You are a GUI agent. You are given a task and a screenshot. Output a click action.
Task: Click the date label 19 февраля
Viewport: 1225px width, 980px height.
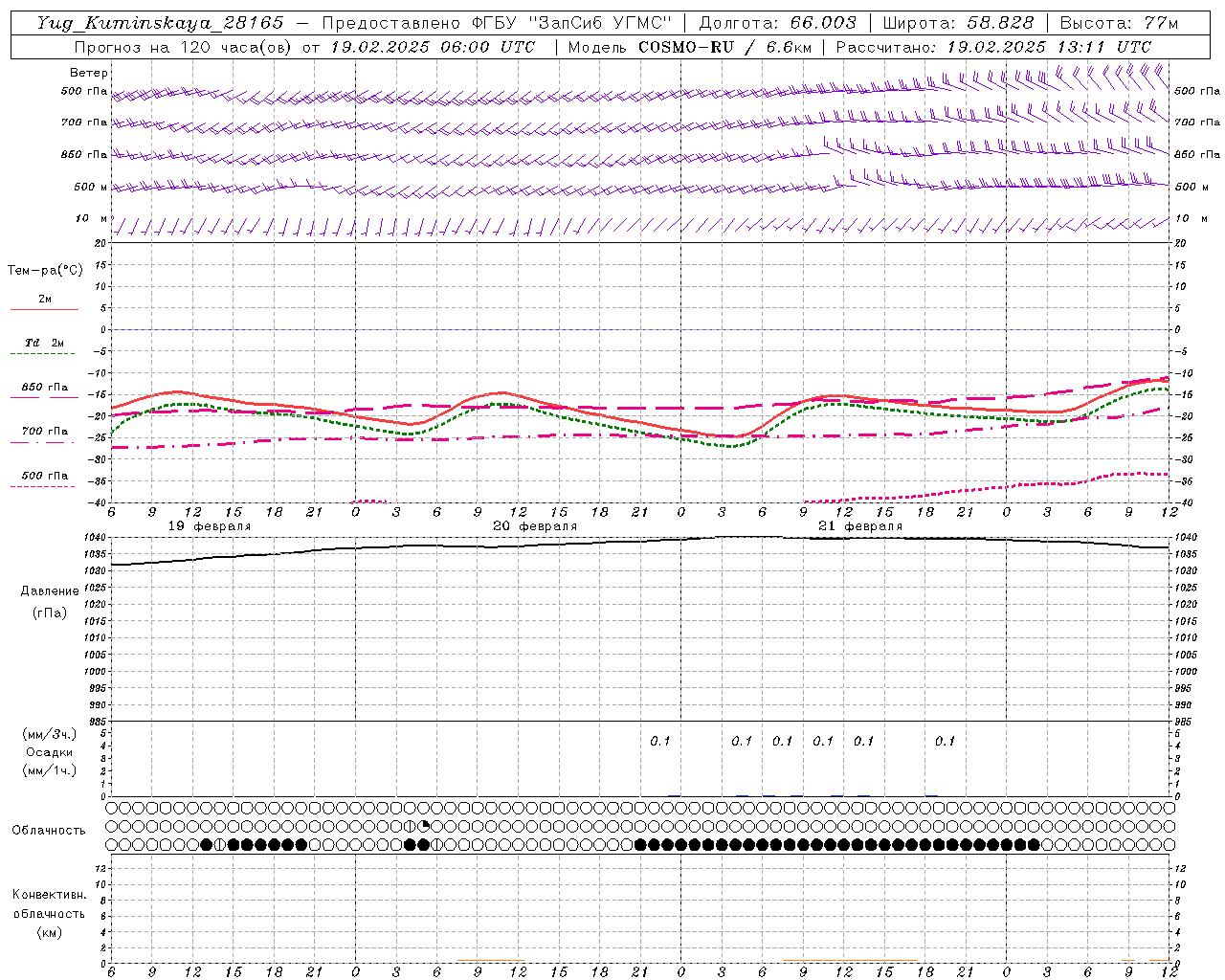point(210,526)
